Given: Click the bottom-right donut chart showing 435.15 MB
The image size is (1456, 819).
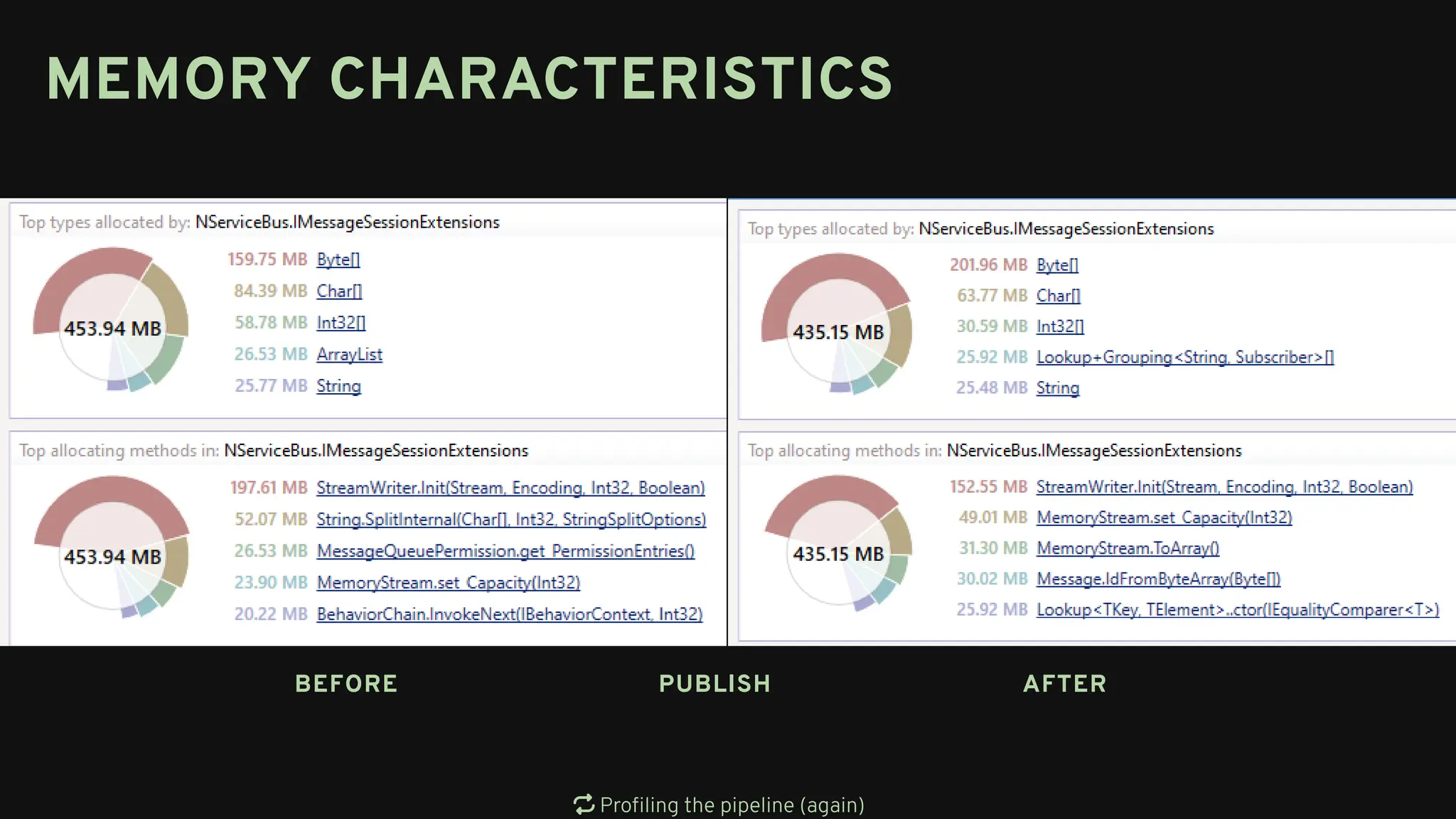Looking at the screenshot, I should 837,544.
